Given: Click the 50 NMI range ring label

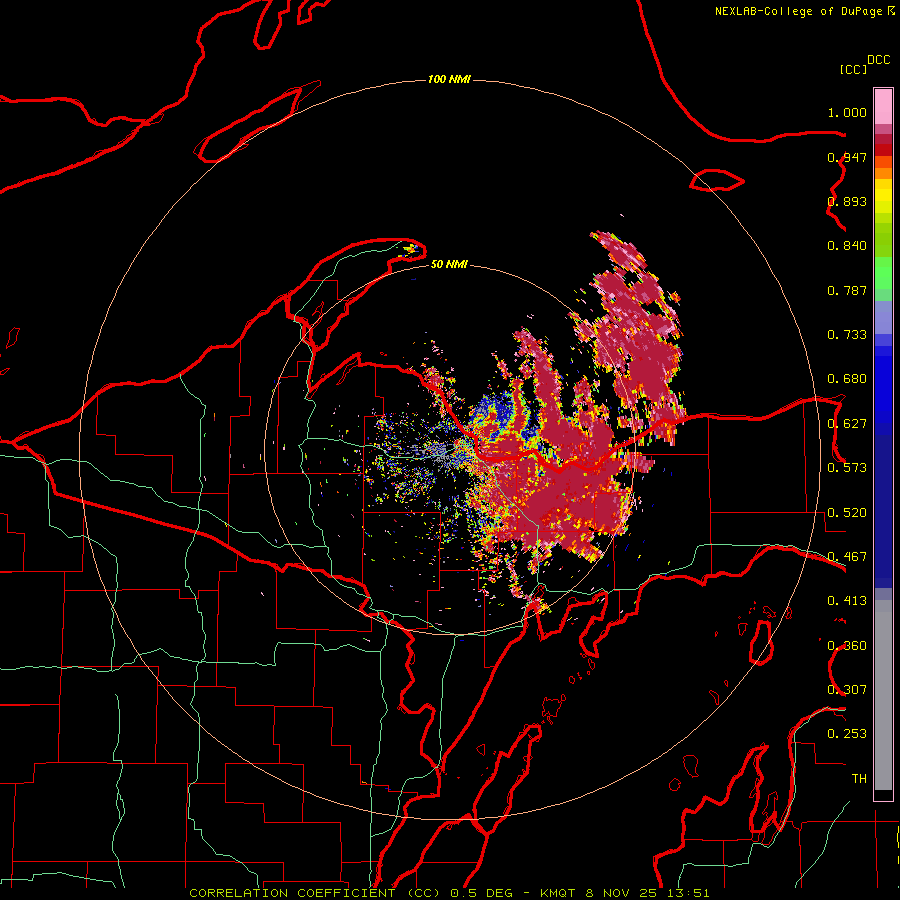Looking at the screenshot, I should [x=449, y=264].
